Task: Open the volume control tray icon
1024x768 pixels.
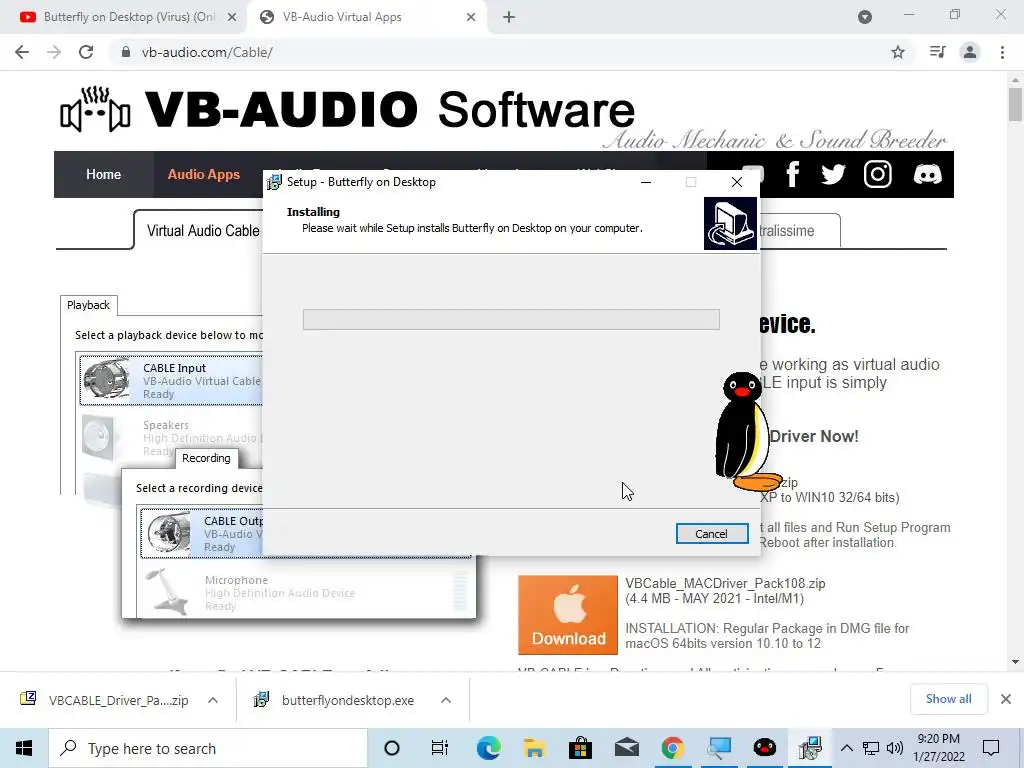Action: (x=895, y=748)
